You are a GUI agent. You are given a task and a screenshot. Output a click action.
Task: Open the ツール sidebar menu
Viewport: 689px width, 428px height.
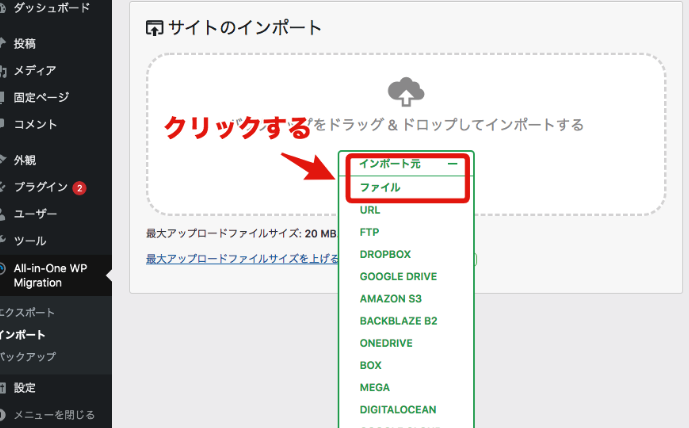click(x=30, y=241)
